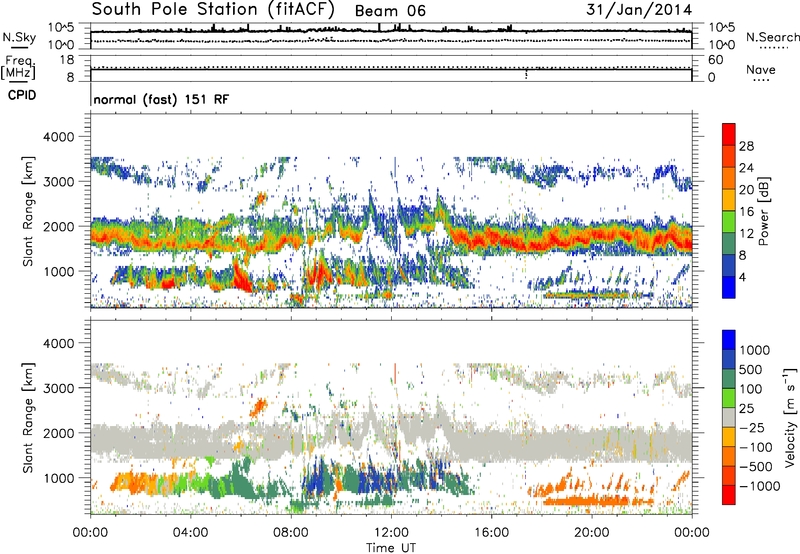Click the date '31/Jan/2014'

pos(639,9)
